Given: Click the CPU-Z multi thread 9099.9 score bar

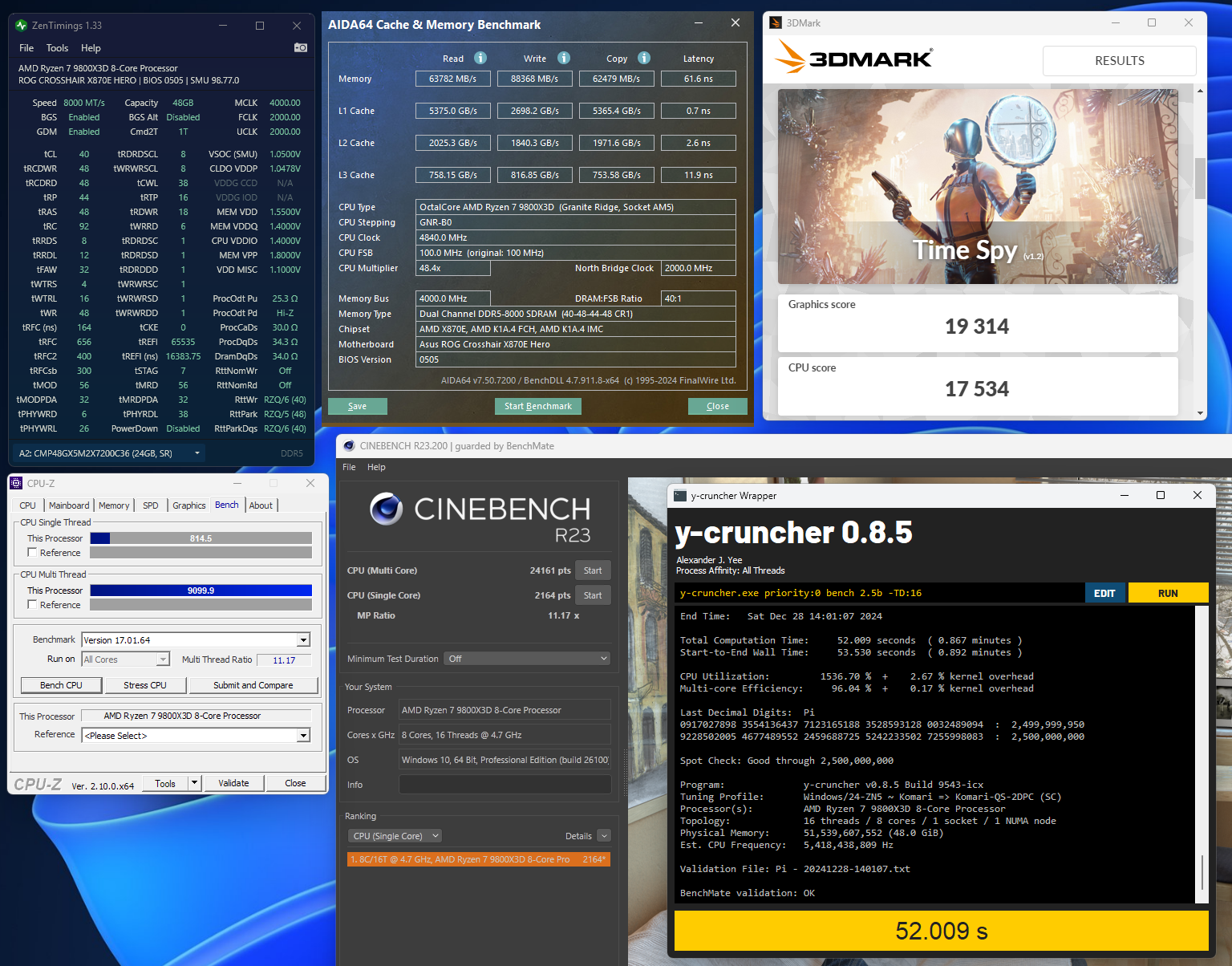Looking at the screenshot, I should pos(201,591).
